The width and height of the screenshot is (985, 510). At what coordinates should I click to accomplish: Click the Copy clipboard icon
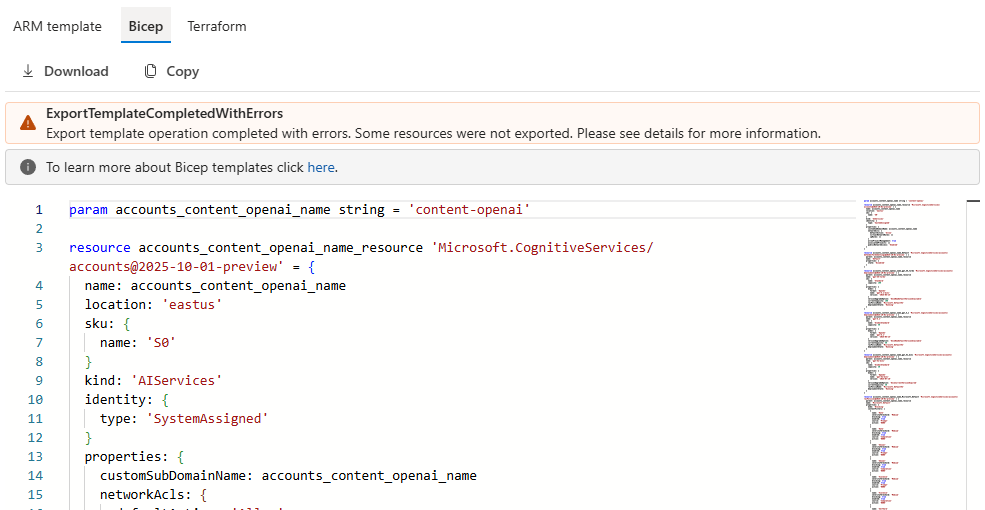tap(150, 71)
